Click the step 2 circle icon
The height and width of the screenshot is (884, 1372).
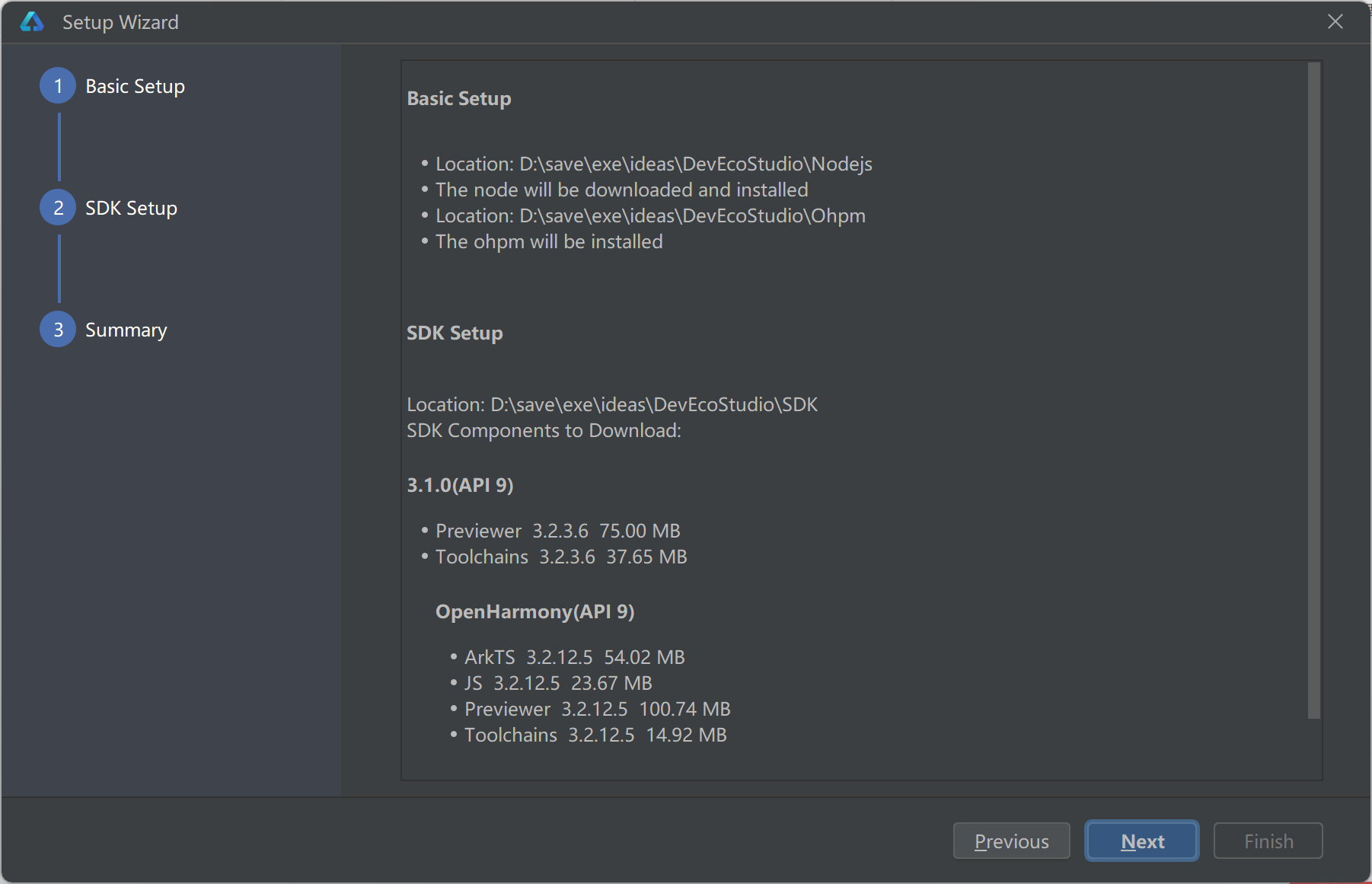[x=58, y=208]
